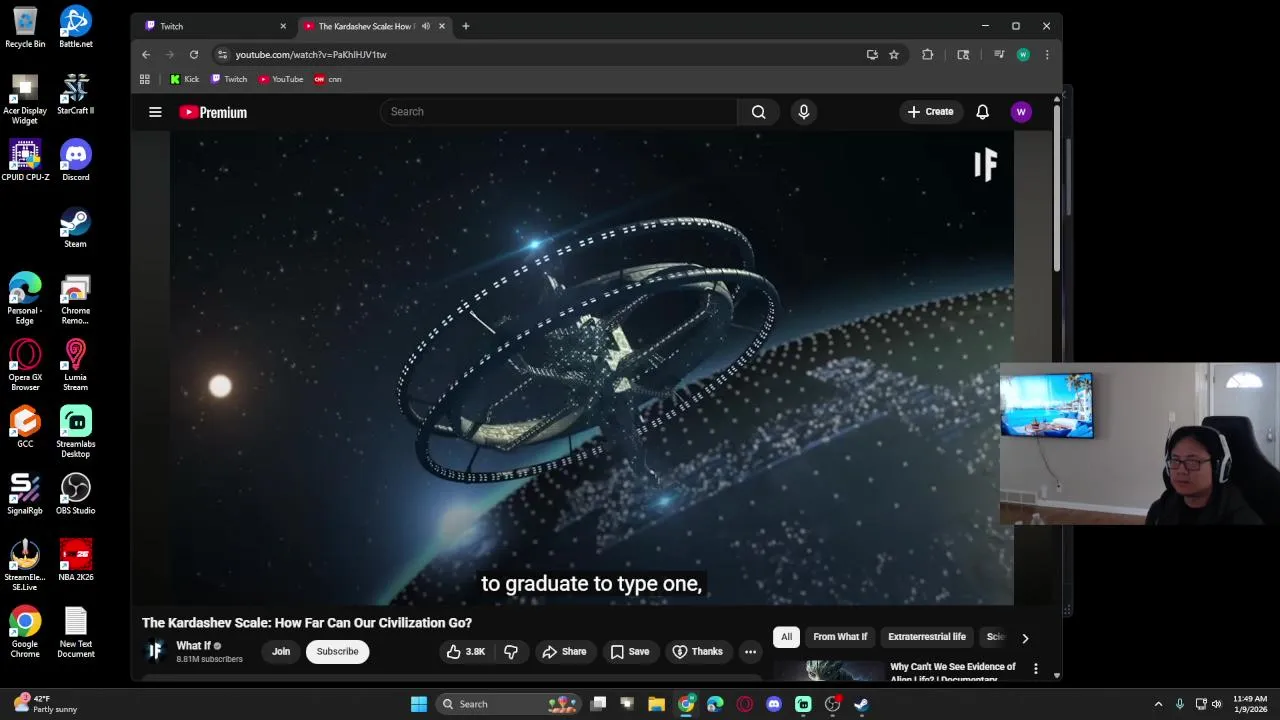Go back in Chrome
Image resolution: width=1280 pixels, height=720 pixels.
(x=146, y=55)
